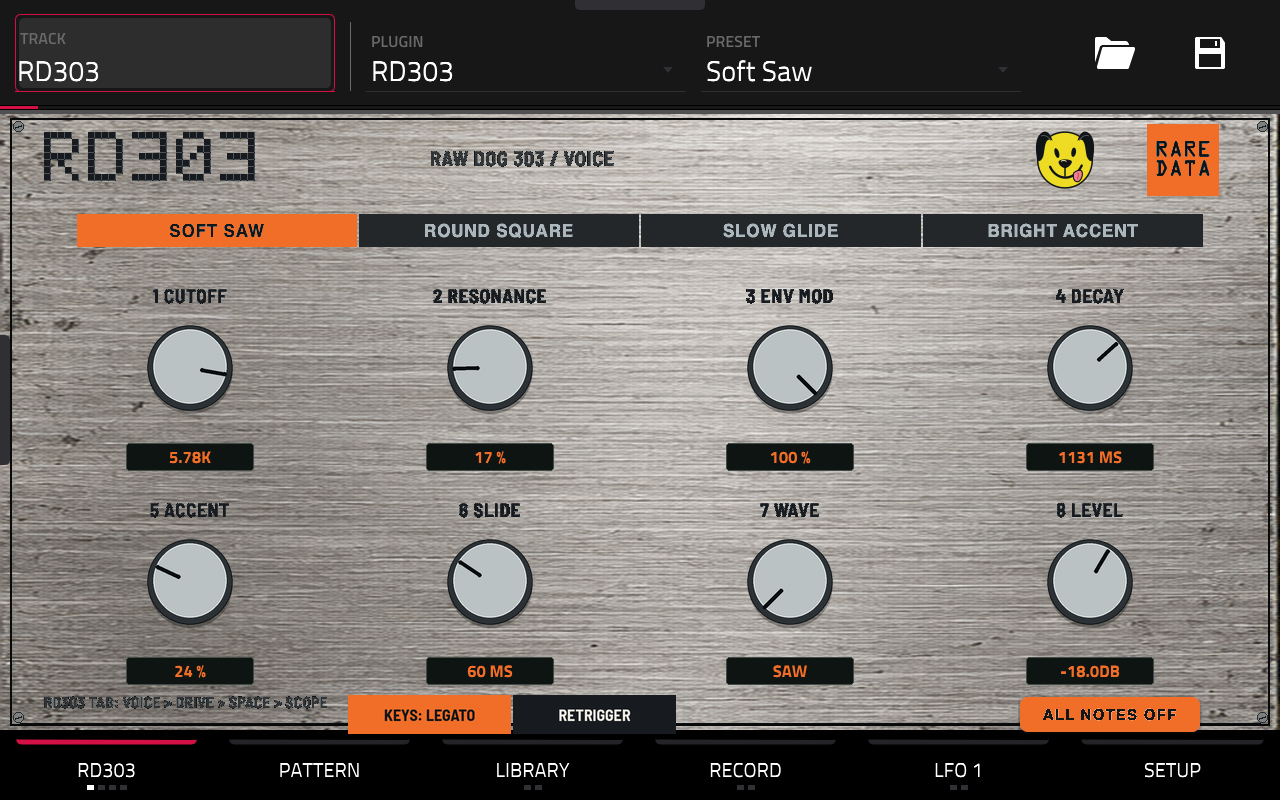Click the Raw Dog 303 / Voice title
This screenshot has height=800, width=1280.
pyautogui.click(x=522, y=159)
